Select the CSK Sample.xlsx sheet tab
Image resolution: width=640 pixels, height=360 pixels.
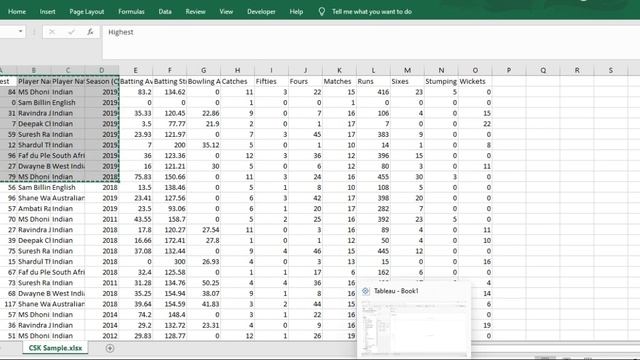[x=55, y=348]
